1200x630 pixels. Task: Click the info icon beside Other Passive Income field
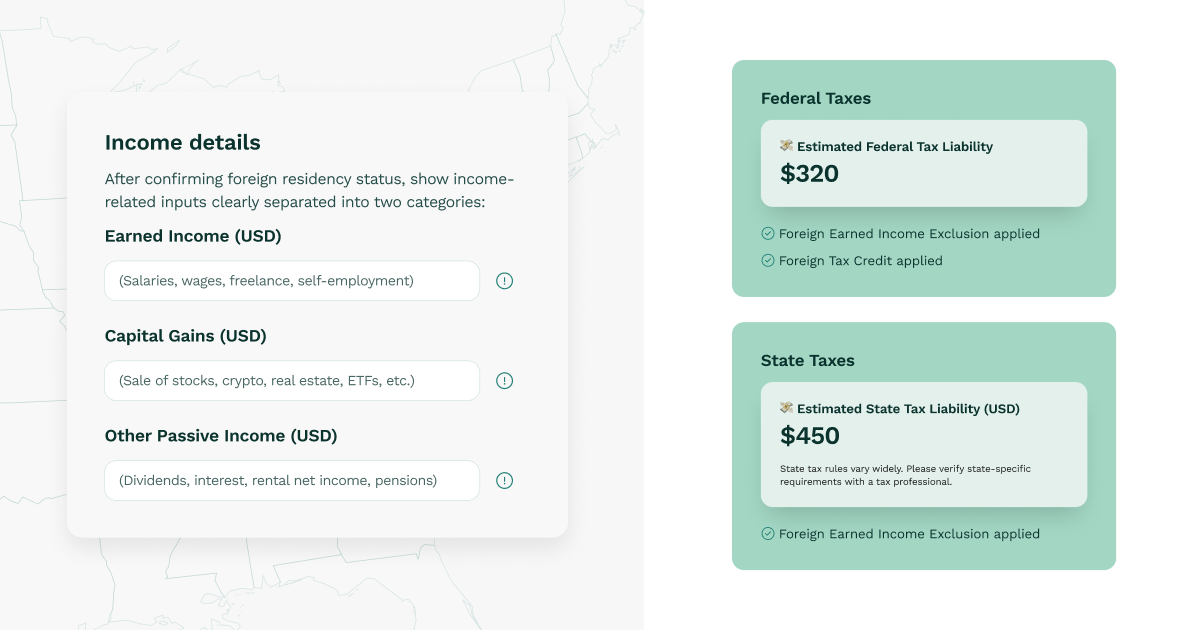click(504, 480)
